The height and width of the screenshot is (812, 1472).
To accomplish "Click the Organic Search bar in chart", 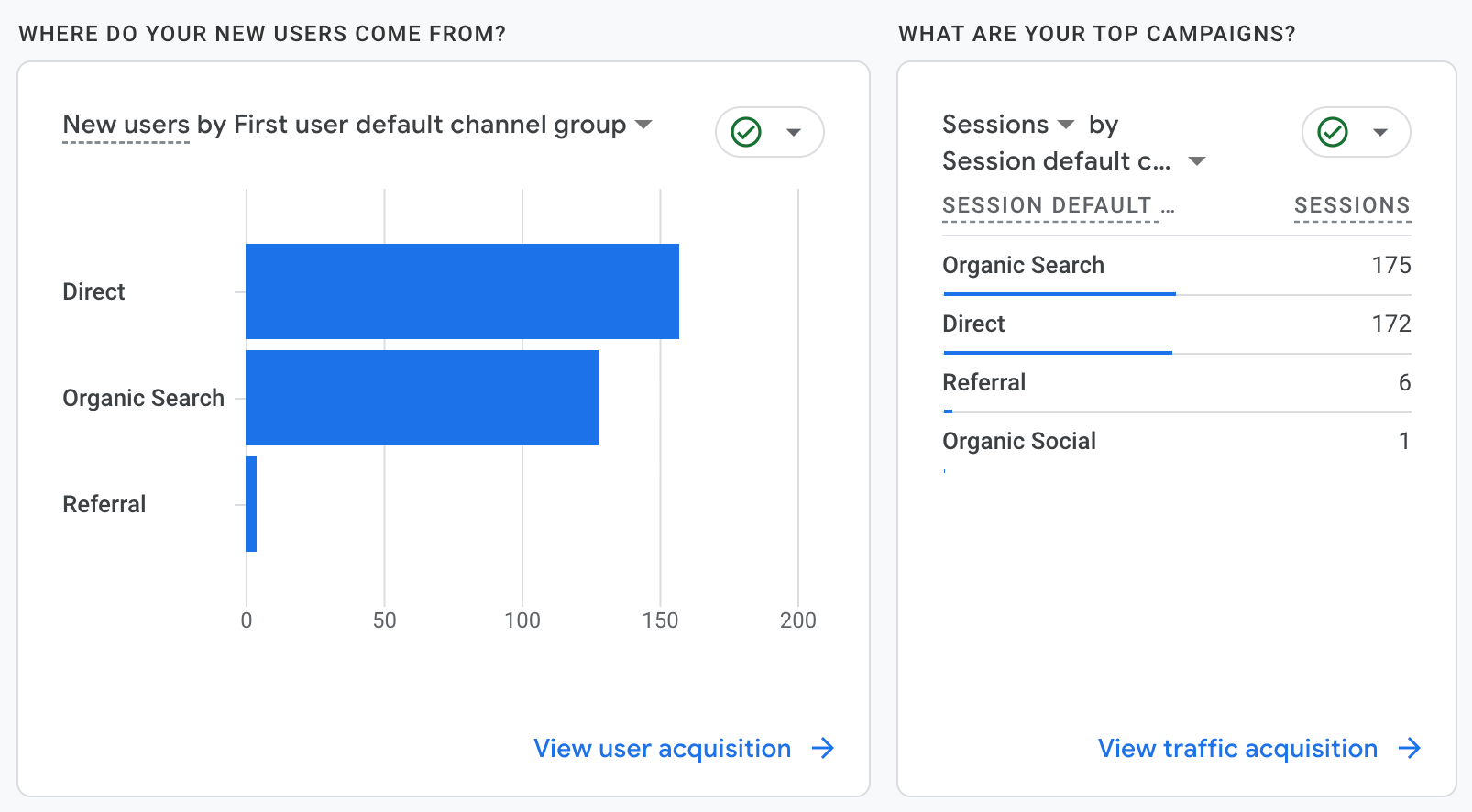I will click(x=422, y=398).
